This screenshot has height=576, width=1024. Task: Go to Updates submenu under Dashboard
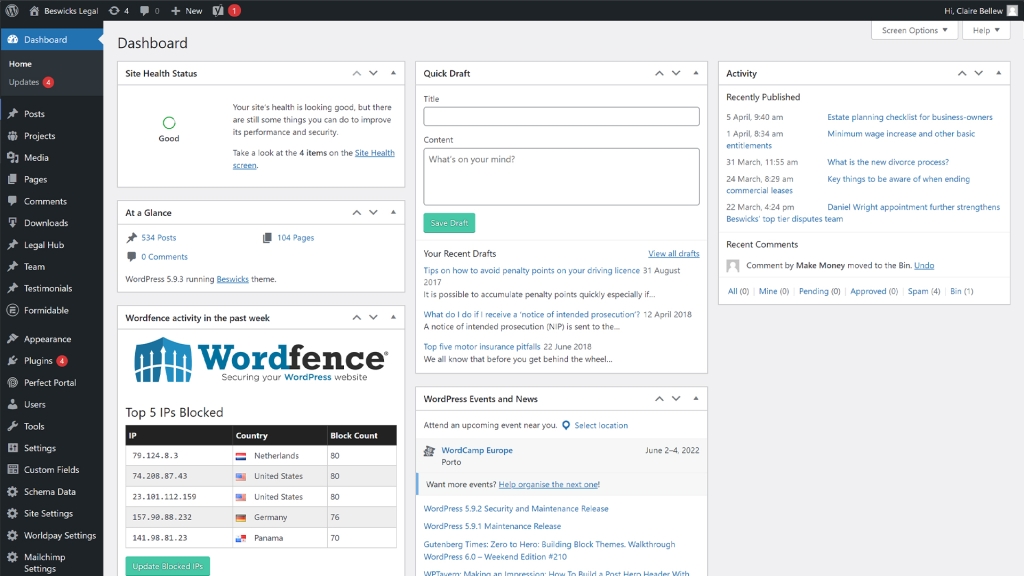tap(24, 82)
